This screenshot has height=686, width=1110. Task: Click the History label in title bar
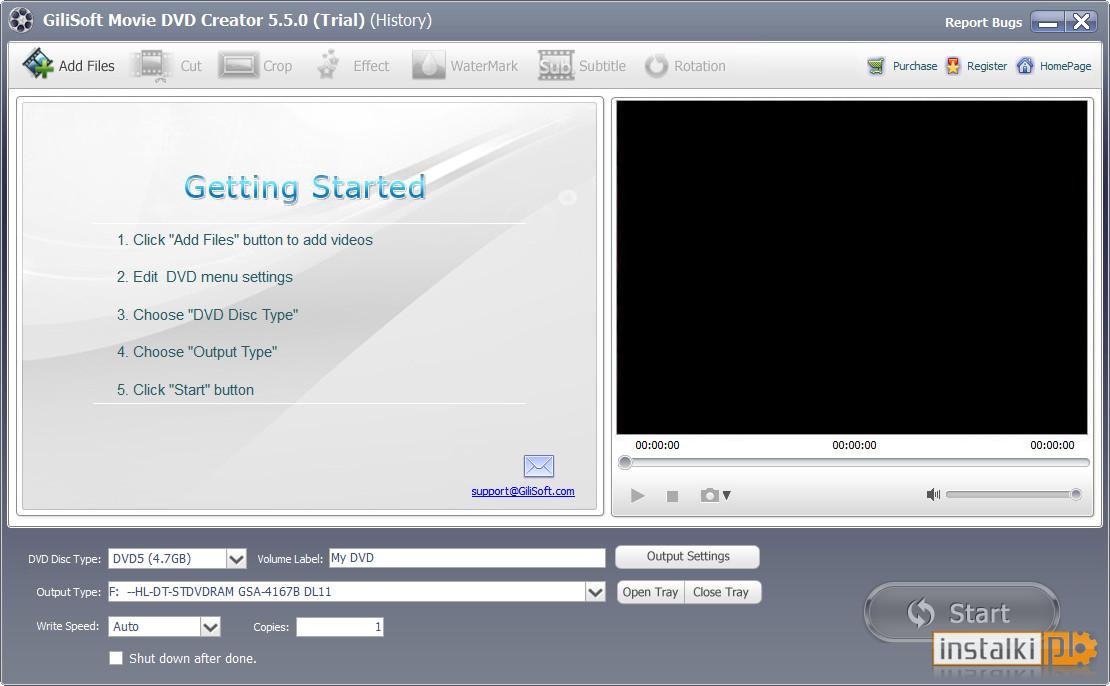tap(401, 20)
